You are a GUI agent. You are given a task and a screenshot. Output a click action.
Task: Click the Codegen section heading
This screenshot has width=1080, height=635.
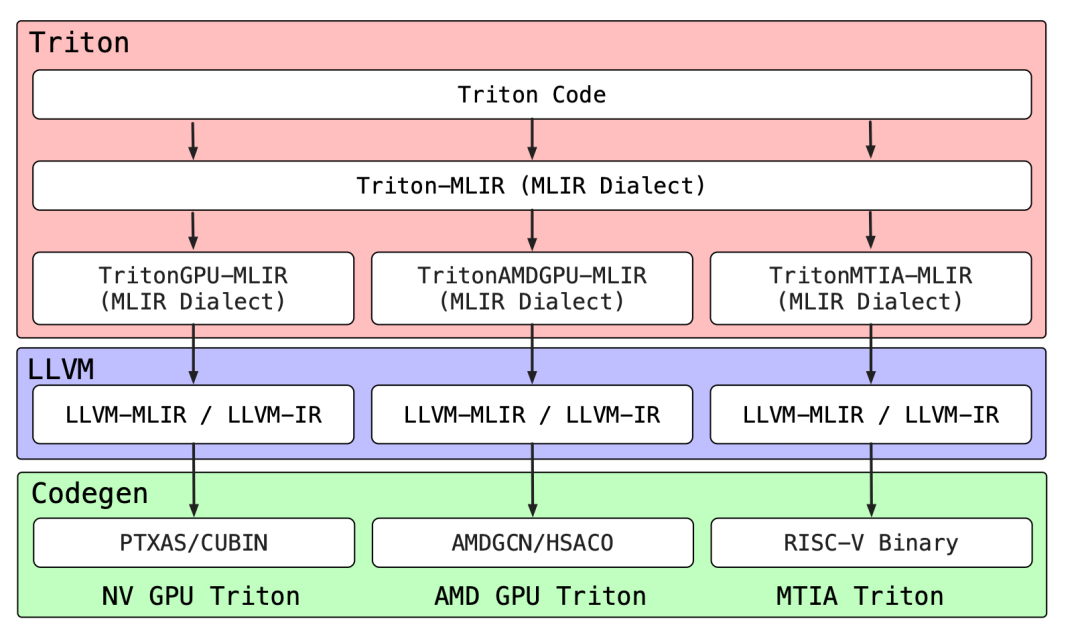tap(90, 493)
